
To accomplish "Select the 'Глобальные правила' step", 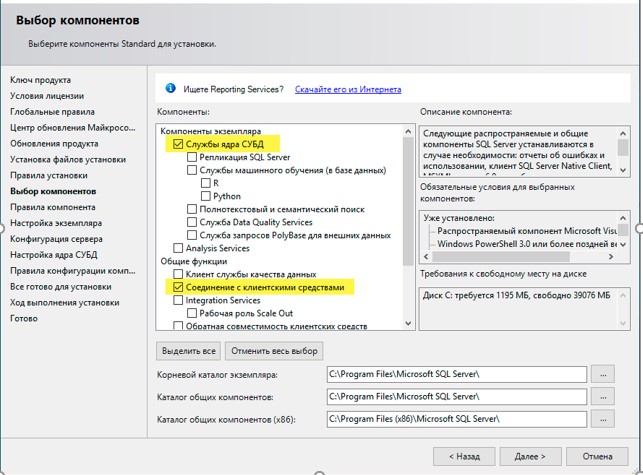I will point(52,112).
